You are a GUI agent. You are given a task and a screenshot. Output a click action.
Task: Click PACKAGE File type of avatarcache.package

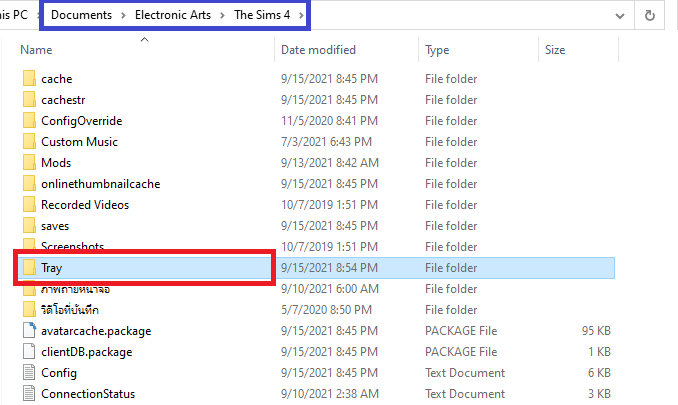(461, 331)
